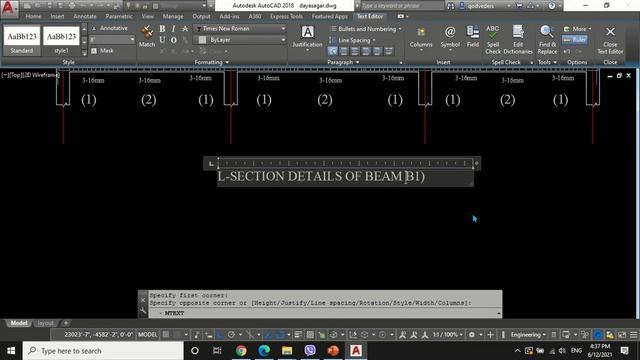Click the AutoCAD application menu logo

(9, 8)
